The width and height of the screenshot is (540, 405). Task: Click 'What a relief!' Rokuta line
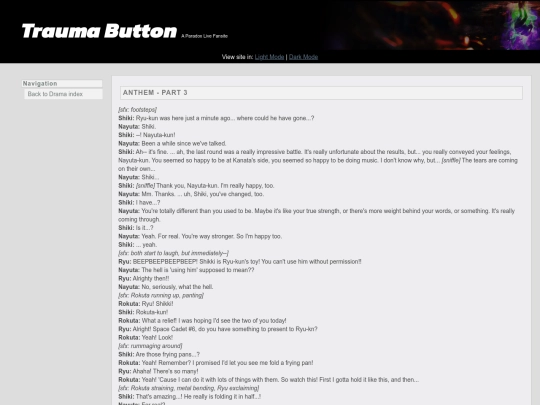[202, 321]
